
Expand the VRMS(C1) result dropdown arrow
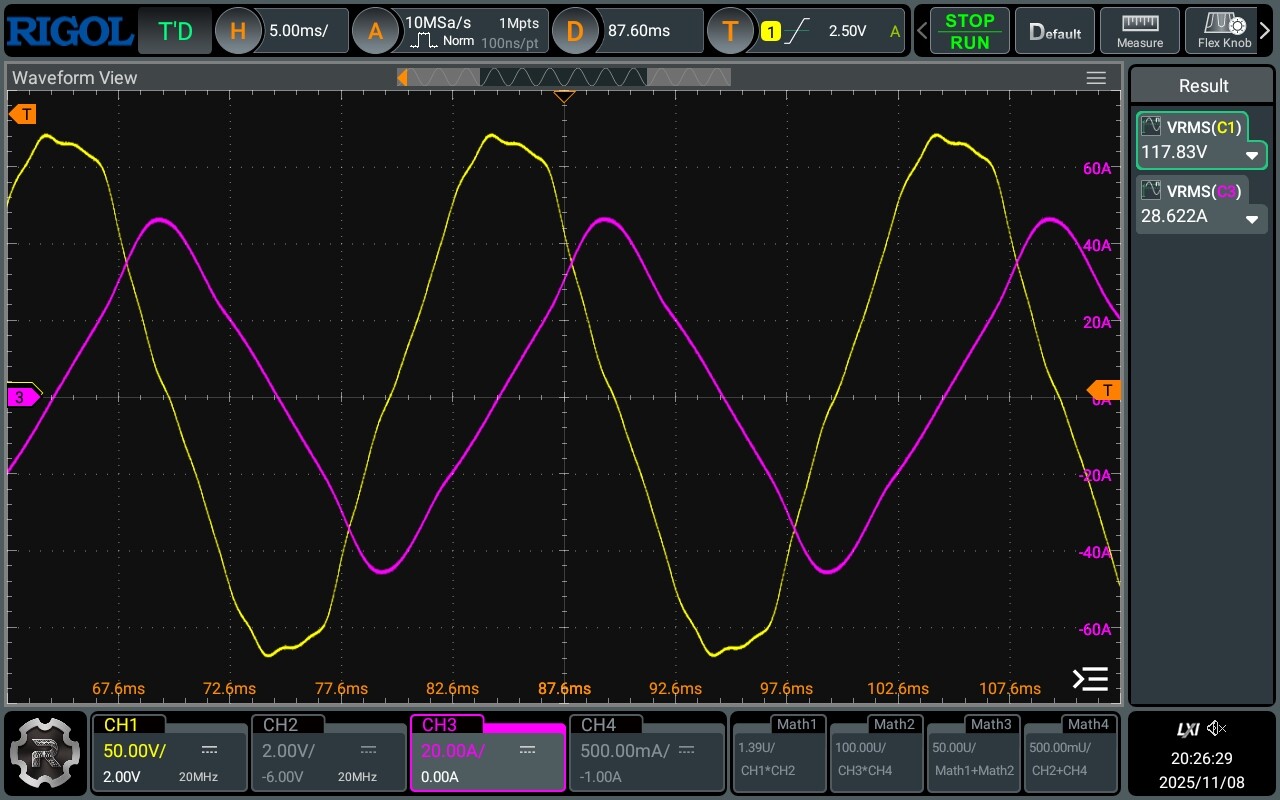[1251, 155]
